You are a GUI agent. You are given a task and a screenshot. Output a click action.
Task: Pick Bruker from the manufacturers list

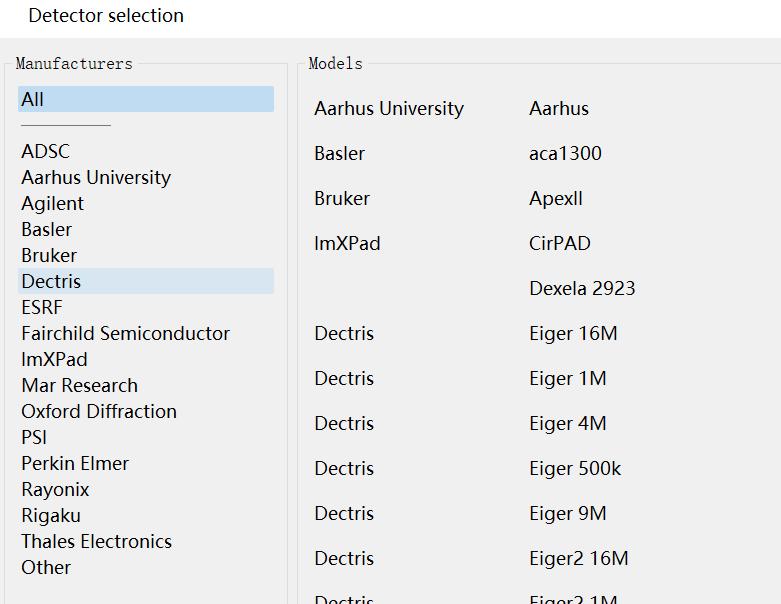tap(49, 255)
